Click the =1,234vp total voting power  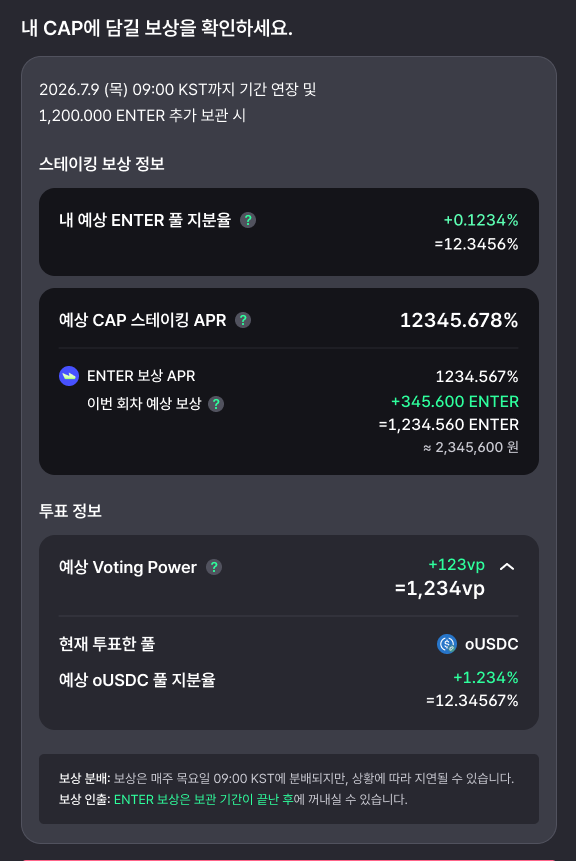440,588
